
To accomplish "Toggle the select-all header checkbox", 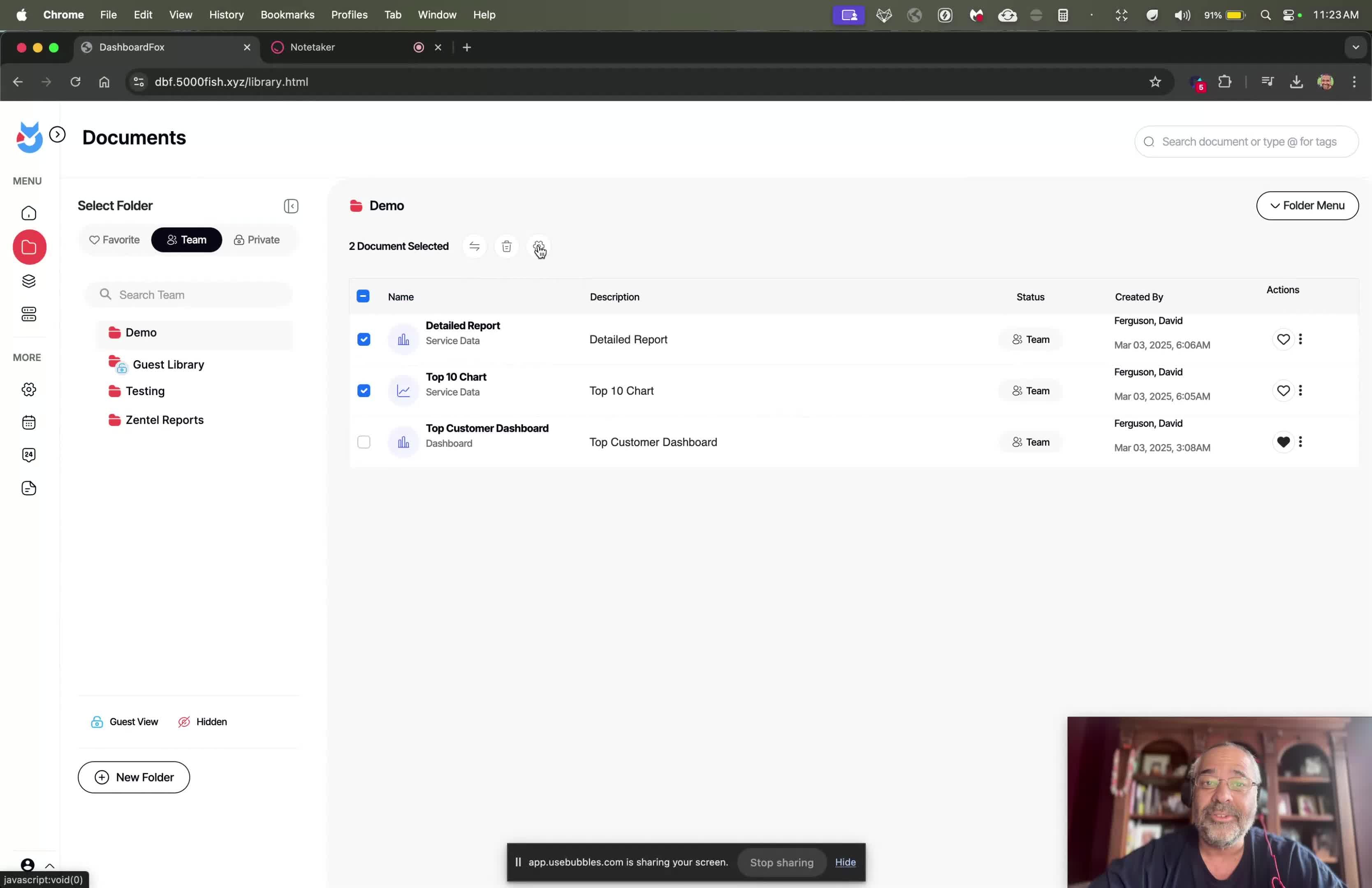I will tap(363, 296).
